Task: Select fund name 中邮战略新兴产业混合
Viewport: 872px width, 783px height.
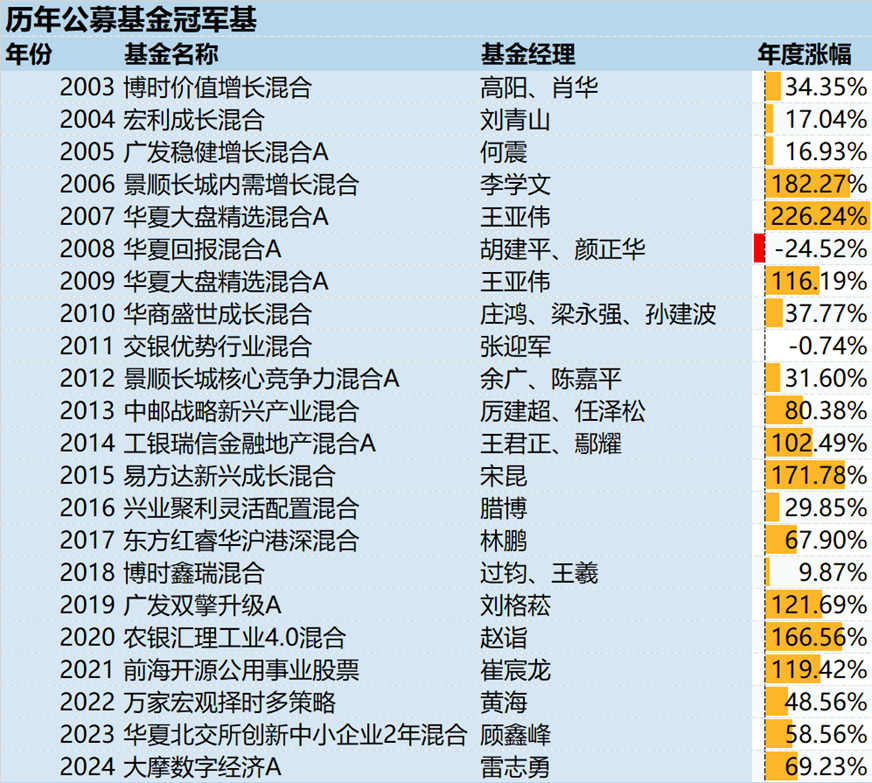Action: pos(241,410)
